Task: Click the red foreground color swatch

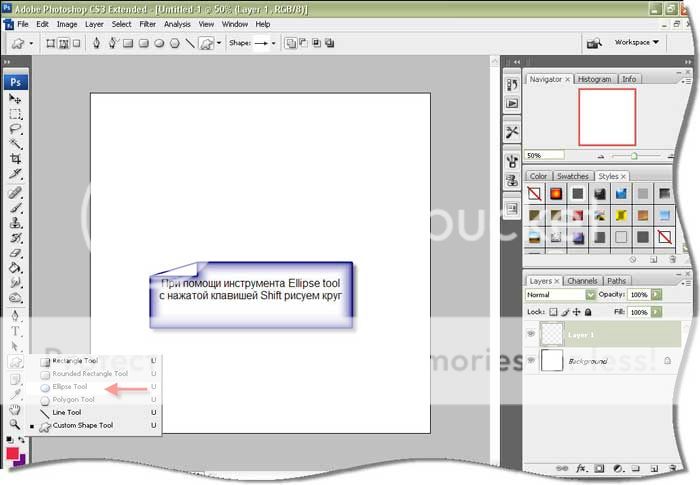Action: click(x=13, y=454)
